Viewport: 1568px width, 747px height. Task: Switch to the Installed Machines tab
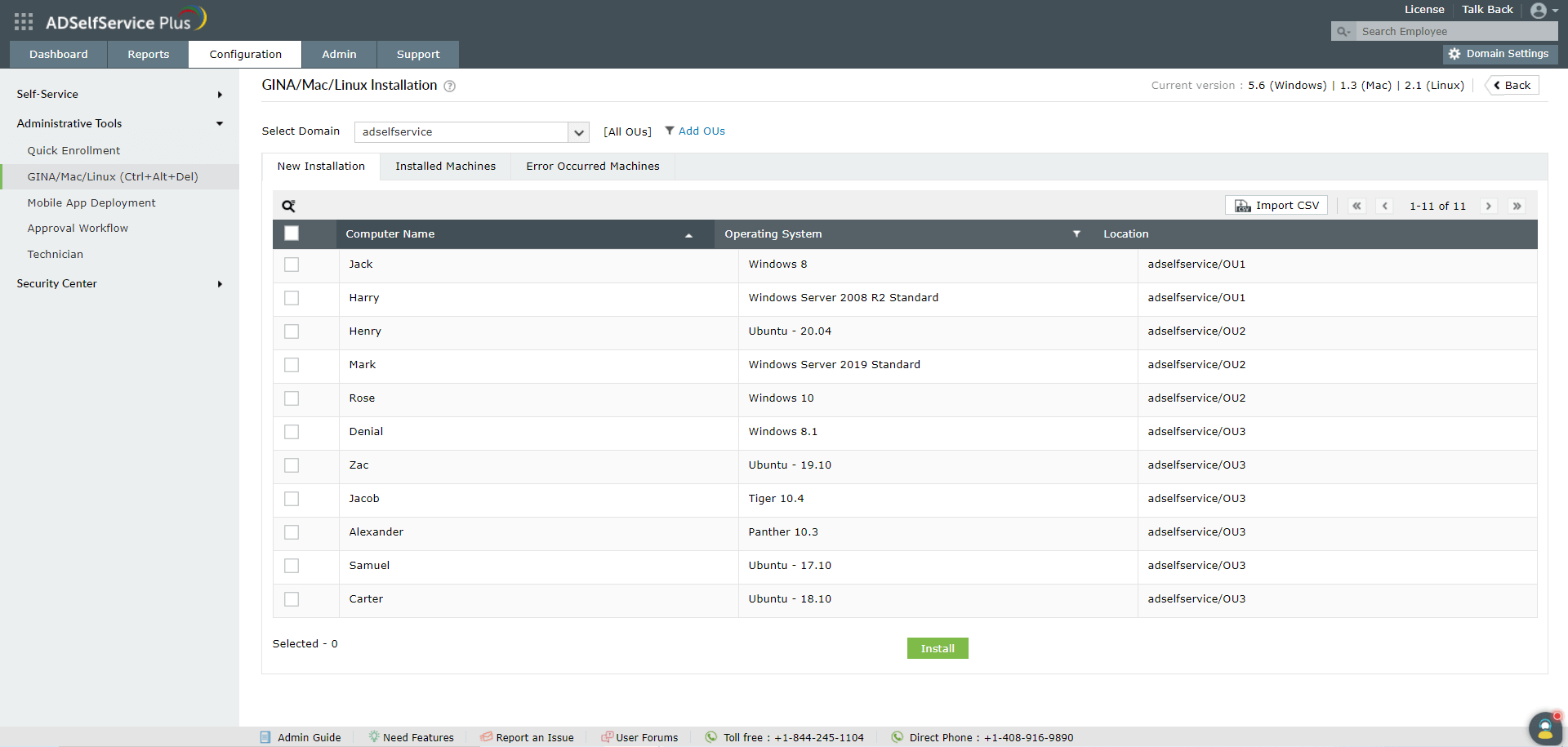click(445, 167)
